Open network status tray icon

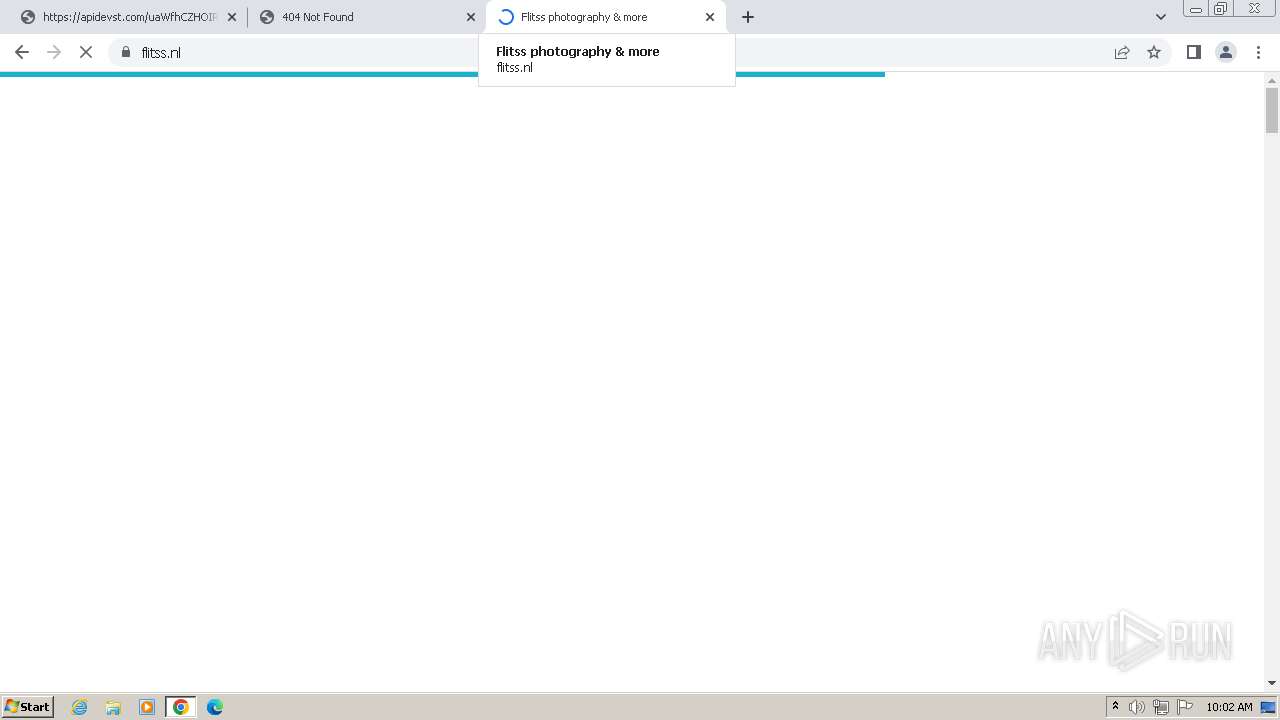(x=1161, y=707)
